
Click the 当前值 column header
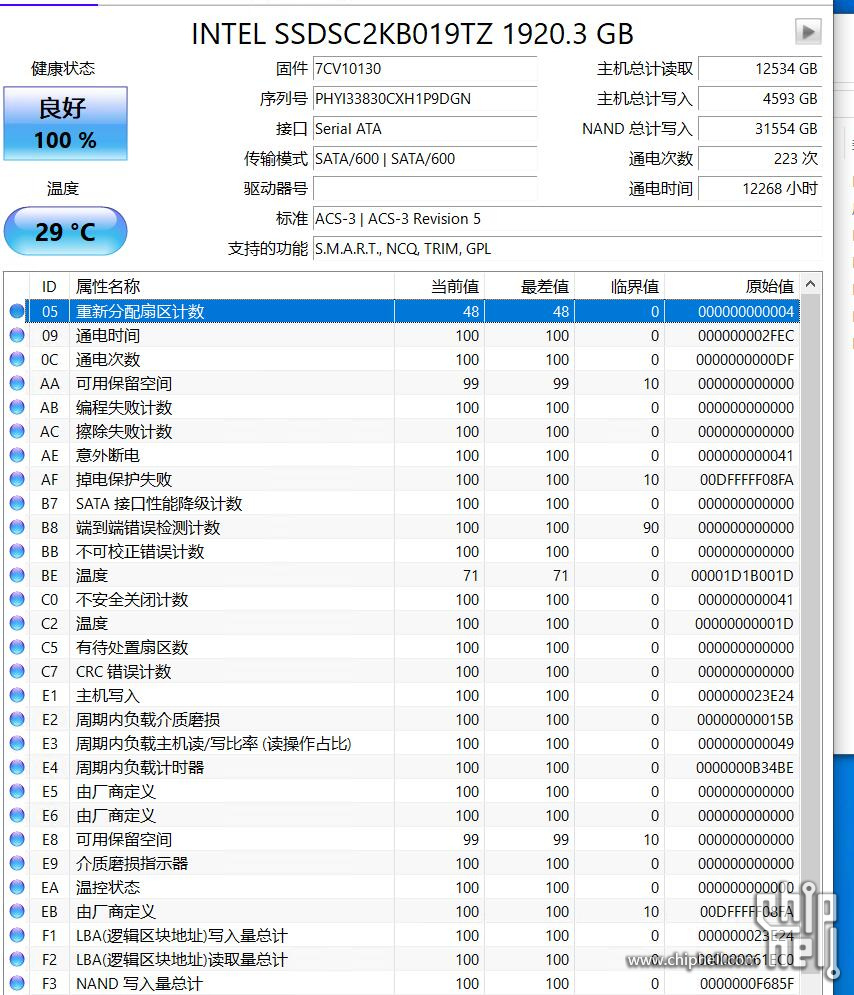(x=454, y=286)
